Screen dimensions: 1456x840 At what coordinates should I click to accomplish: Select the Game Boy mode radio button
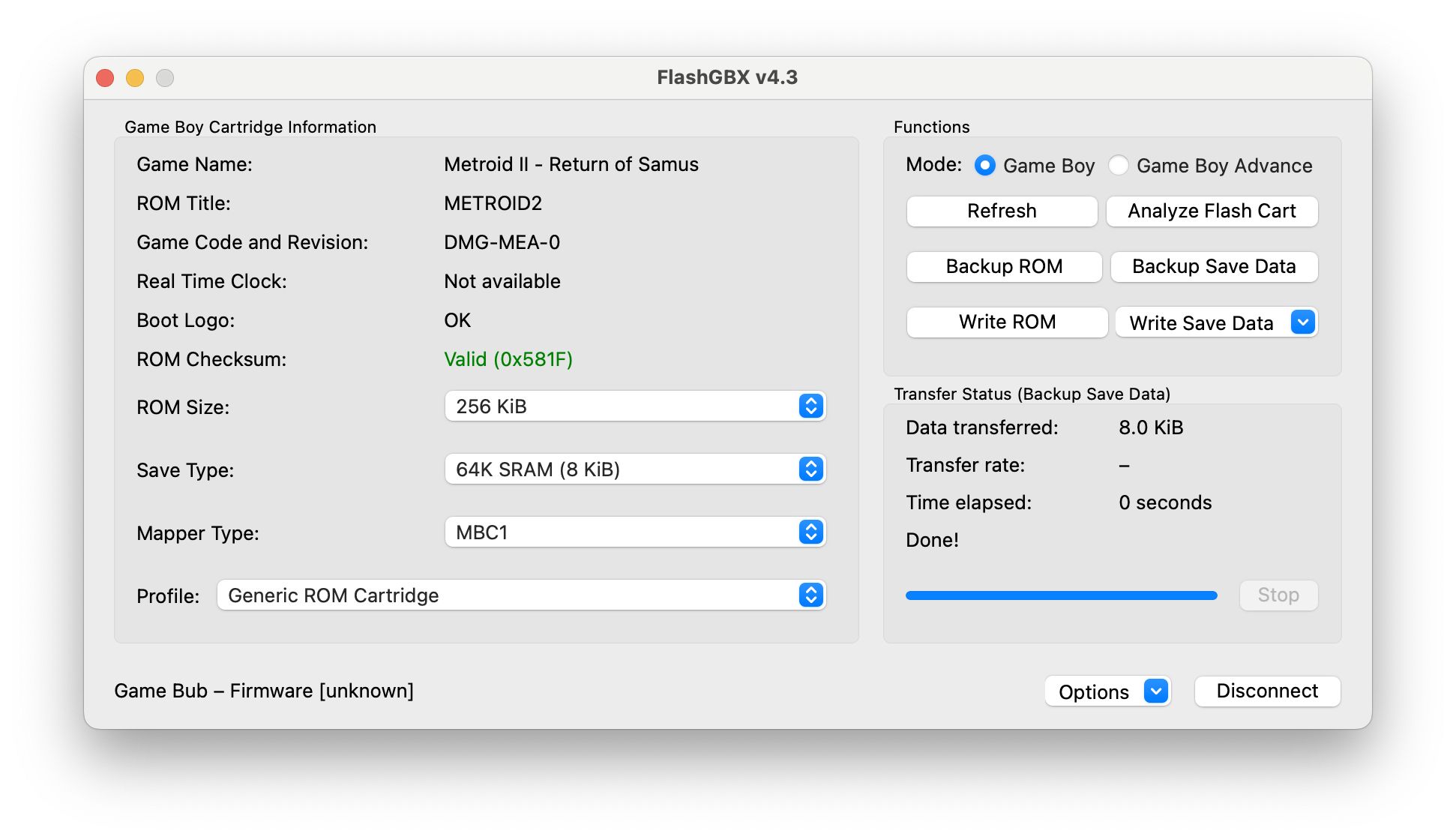point(985,166)
